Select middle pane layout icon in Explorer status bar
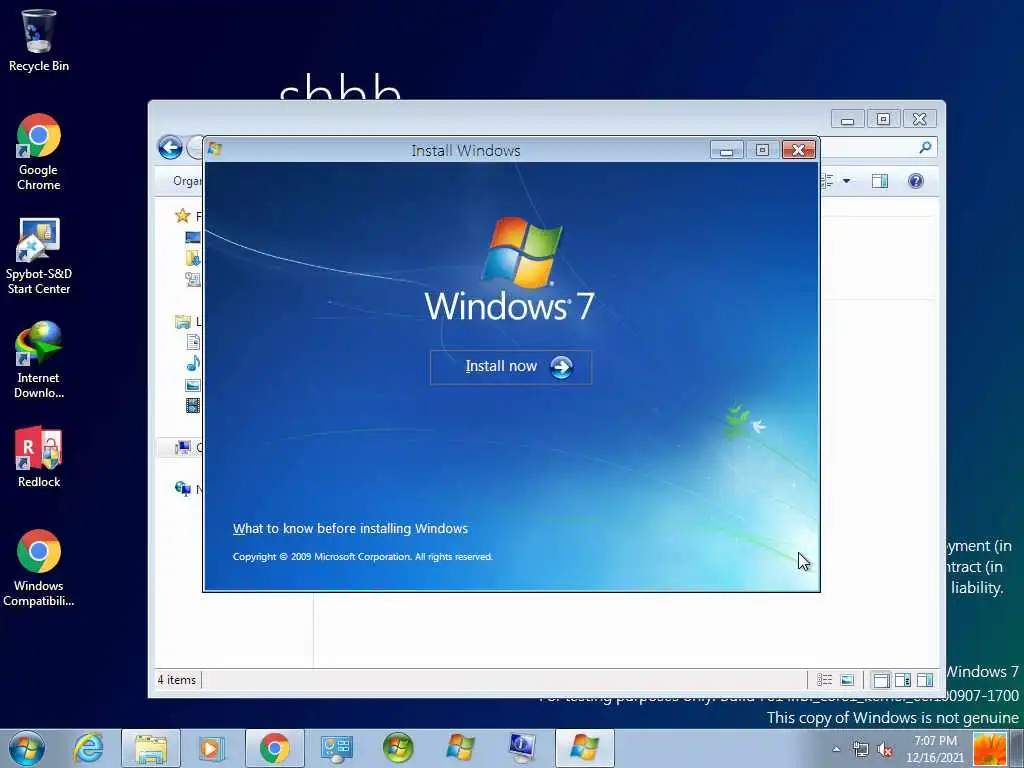The image size is (1024, 768). (x=903, y=680)
